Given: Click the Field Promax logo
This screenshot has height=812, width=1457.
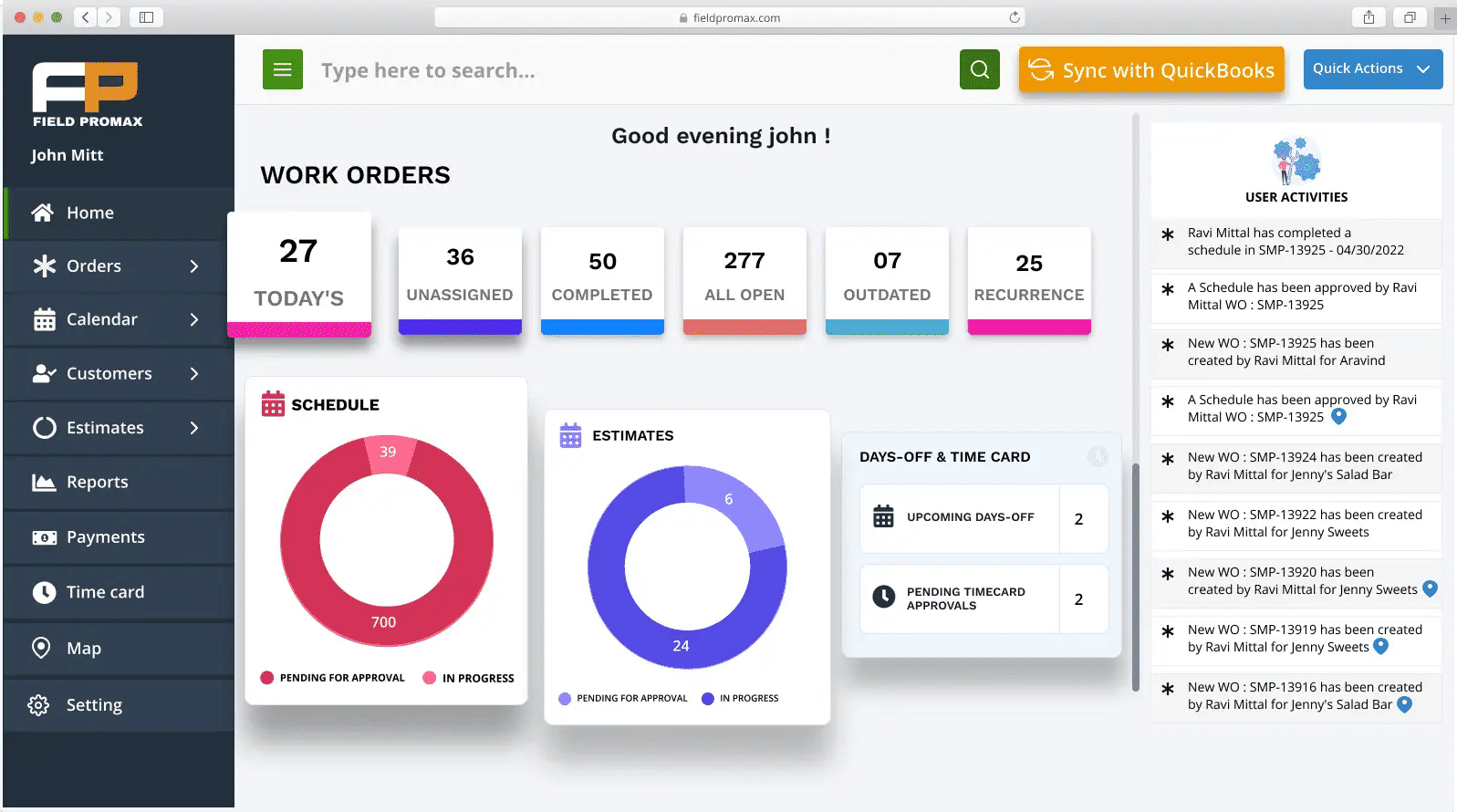Looking at the screenshot, I should coord(88,94).
